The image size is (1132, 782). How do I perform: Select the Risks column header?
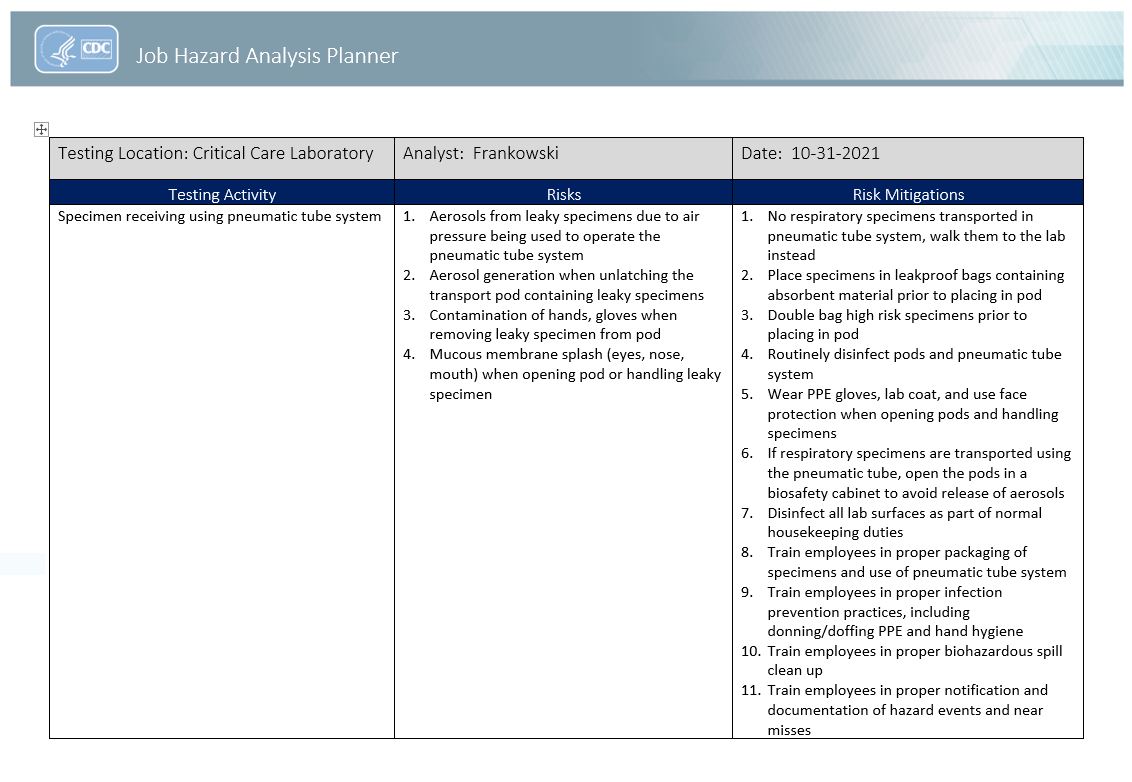pos(563,194)
